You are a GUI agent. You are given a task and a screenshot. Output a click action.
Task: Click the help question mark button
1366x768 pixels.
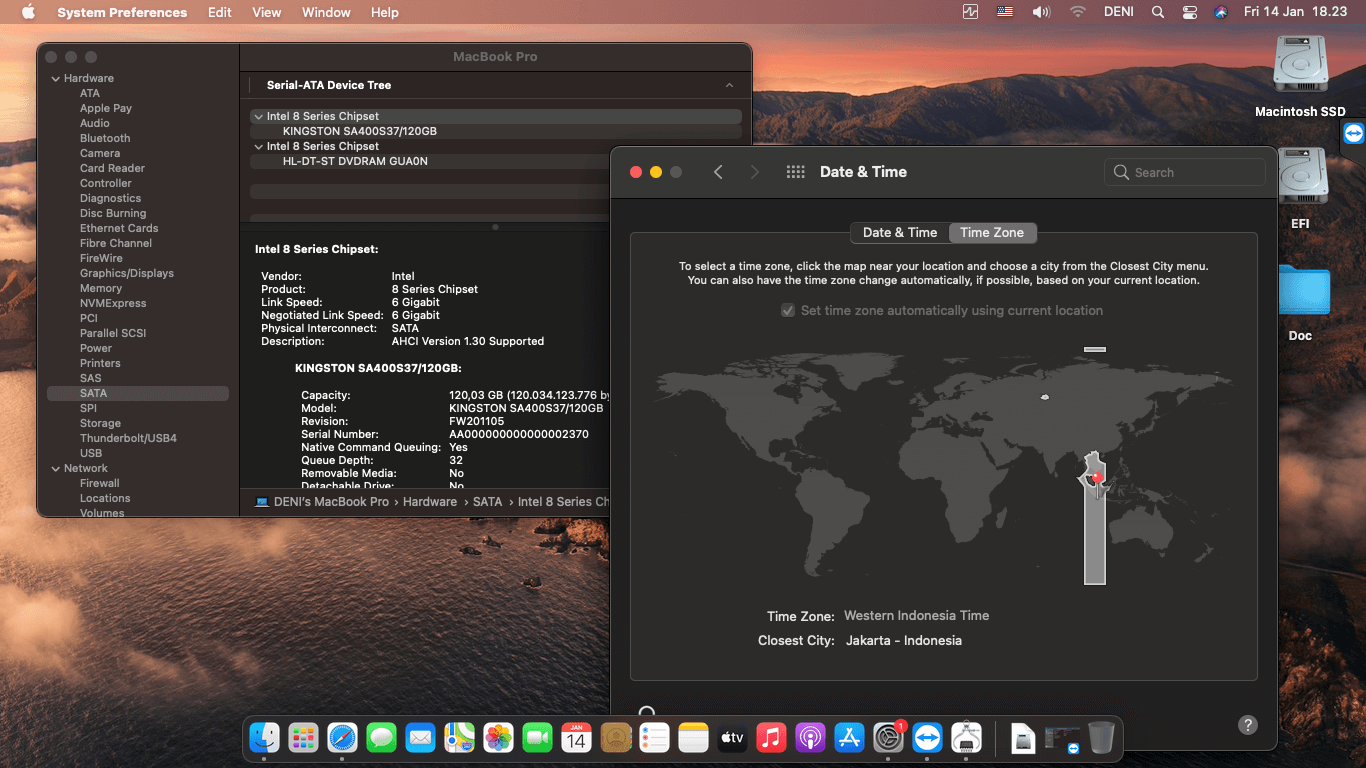tap(1248, 725)
